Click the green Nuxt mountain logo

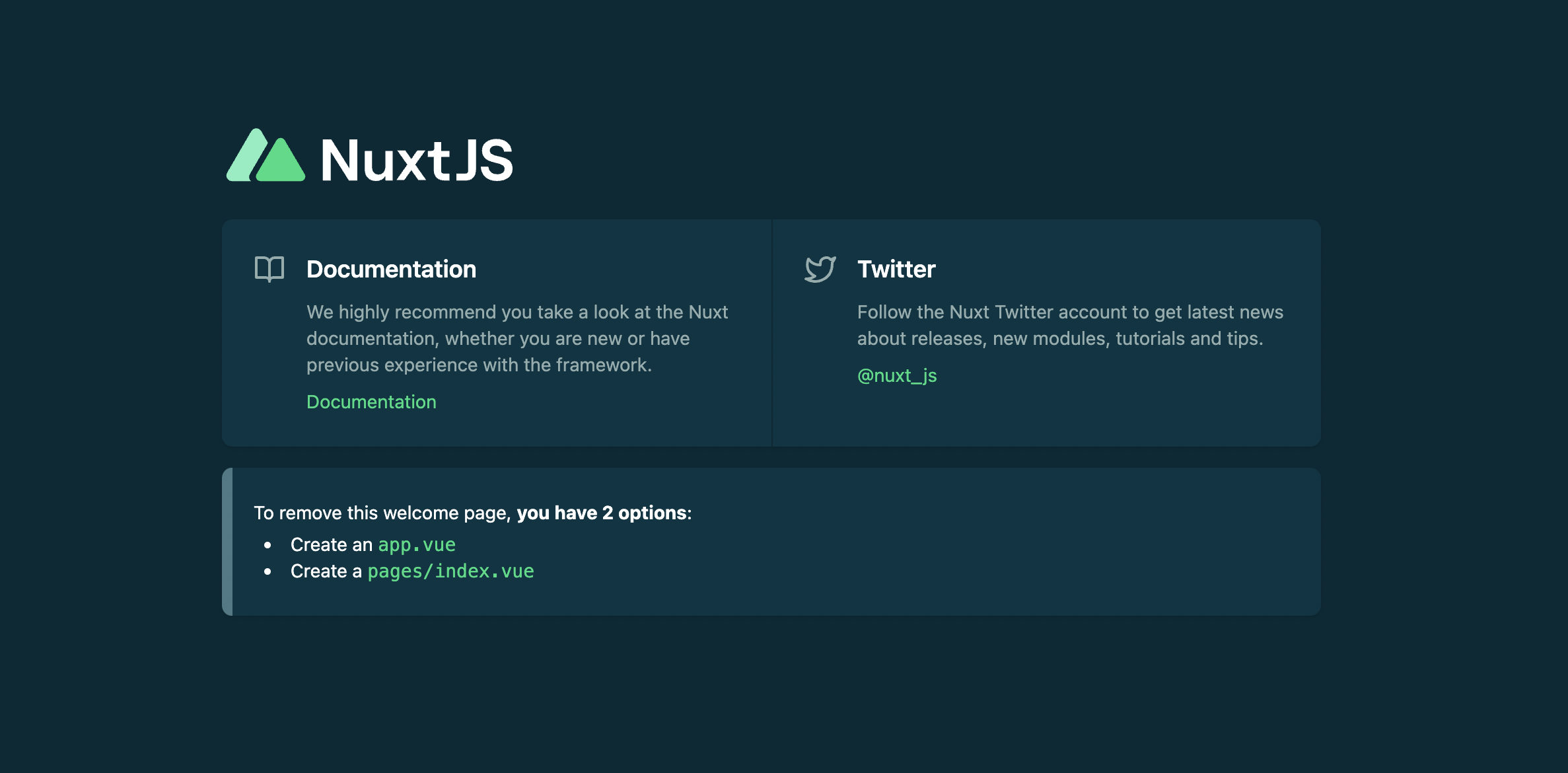[266, 156]
